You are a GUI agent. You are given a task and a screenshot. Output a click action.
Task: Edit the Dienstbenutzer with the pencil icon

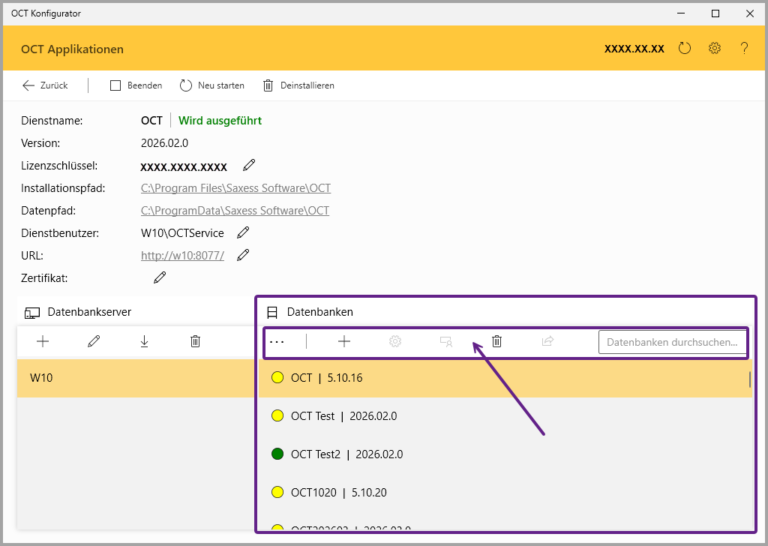(243, 233)
